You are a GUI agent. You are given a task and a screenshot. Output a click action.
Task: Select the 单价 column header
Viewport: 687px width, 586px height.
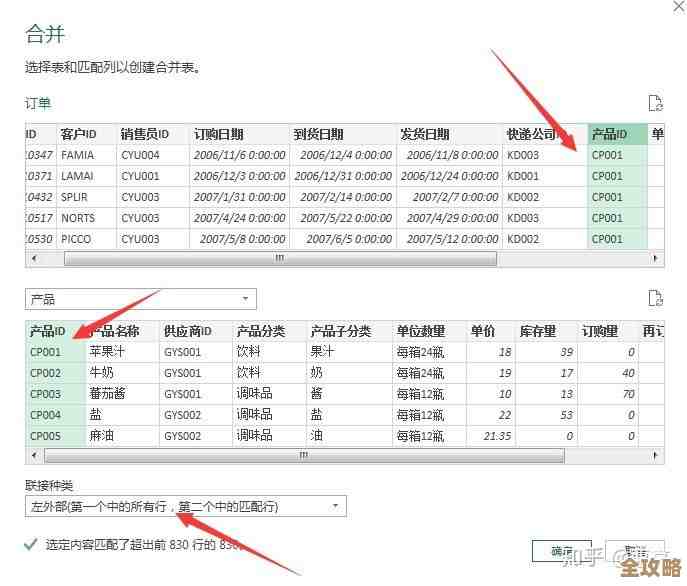point(491,331)
